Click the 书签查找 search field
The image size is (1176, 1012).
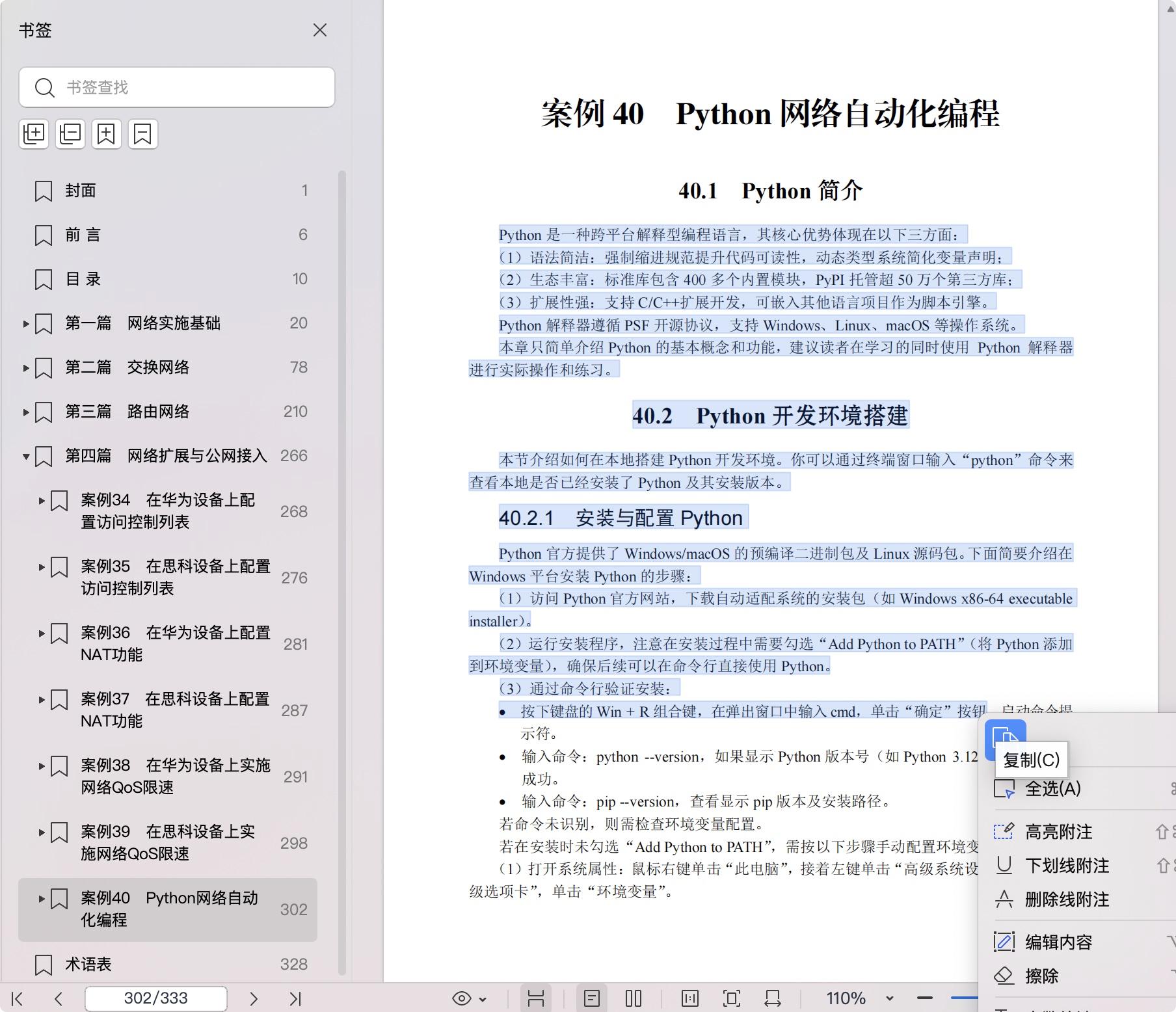[177, 87]
